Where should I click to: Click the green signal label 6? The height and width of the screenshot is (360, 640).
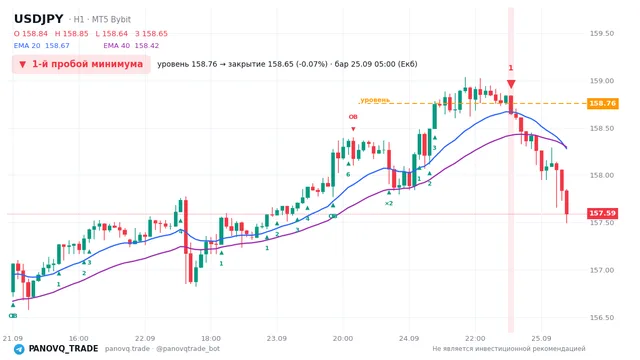[348, 174]
